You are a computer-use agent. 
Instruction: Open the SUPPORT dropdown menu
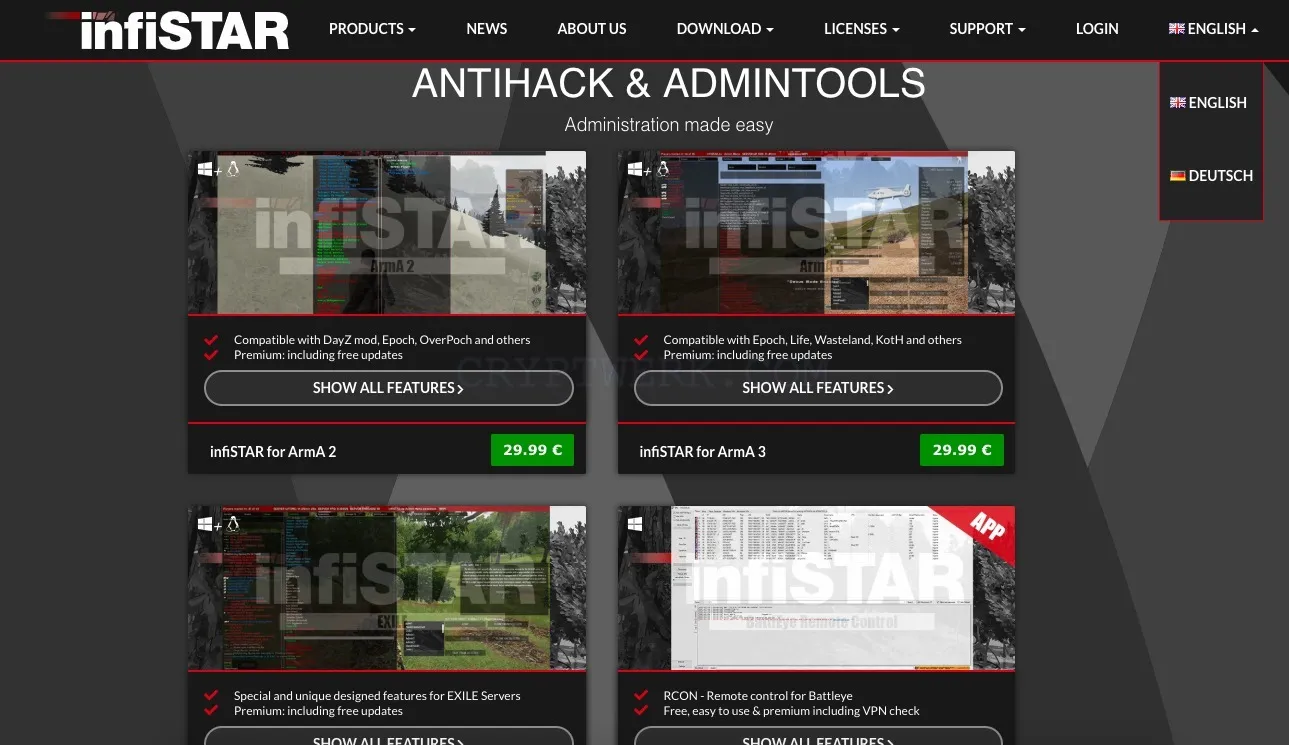click(988, 29)
